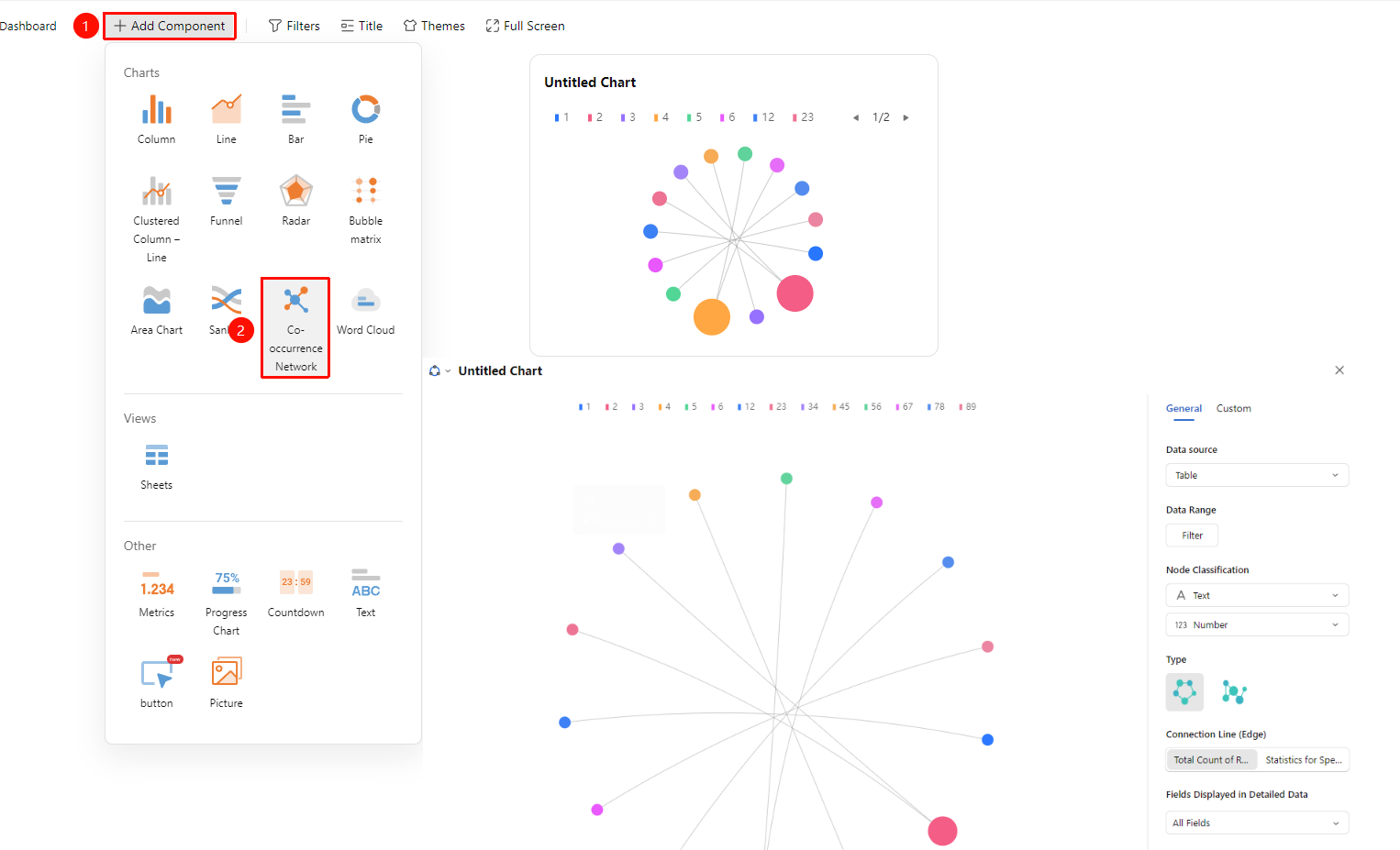Select Clustered Column – Line chart

pos(157,191)
